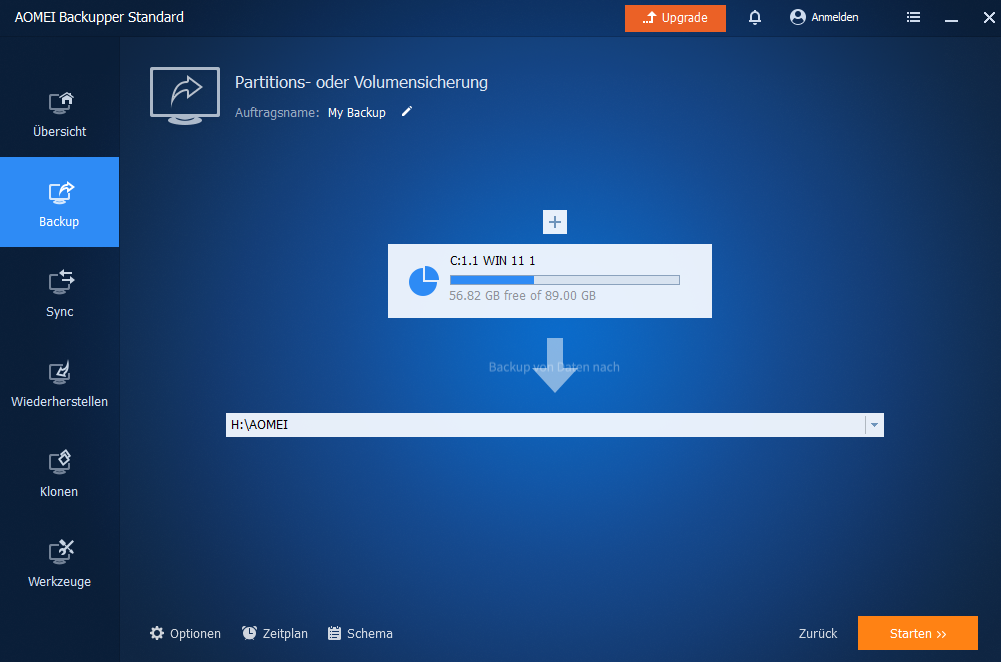
Task: Click the partition usage bar
Action: coord(564,280)
